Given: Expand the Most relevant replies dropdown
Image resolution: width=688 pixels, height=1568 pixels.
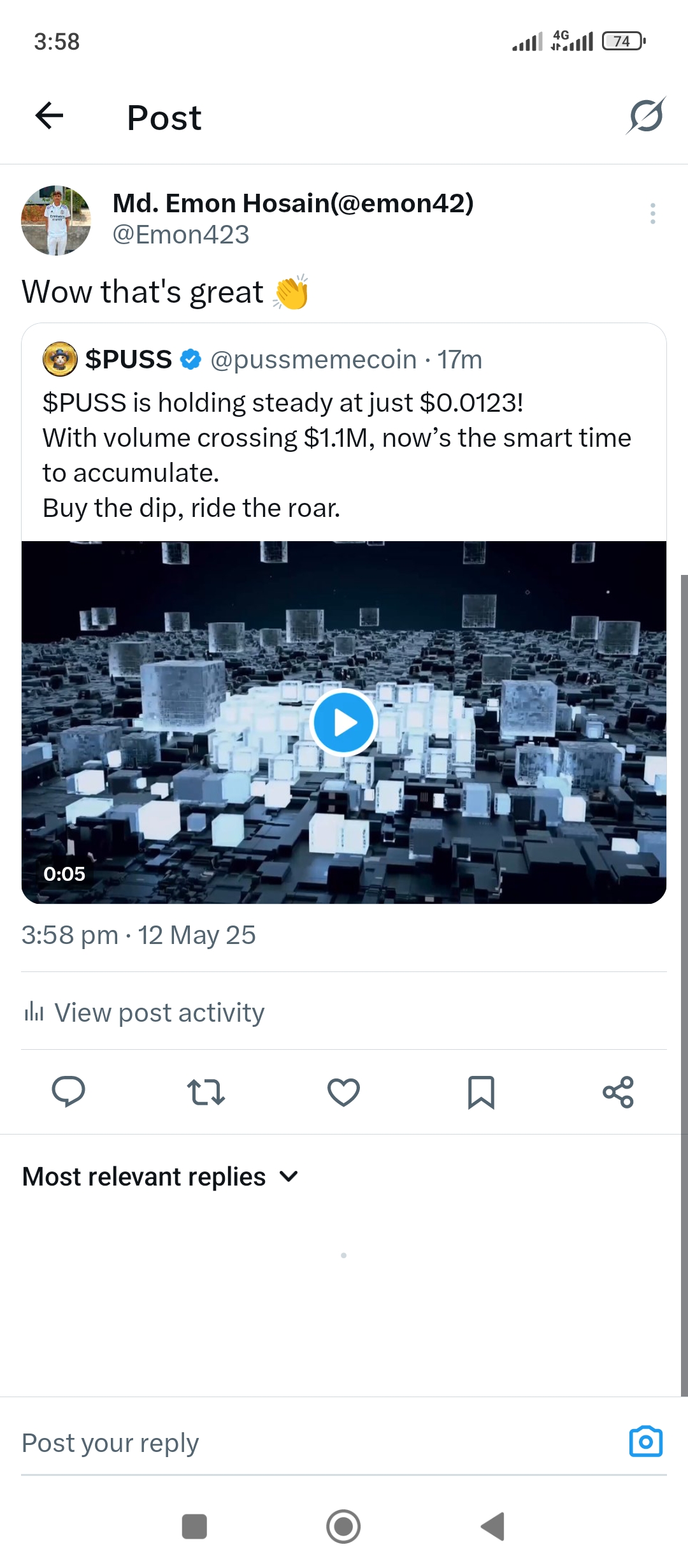Looking at the screenshot, I should tap(161, 1177).
